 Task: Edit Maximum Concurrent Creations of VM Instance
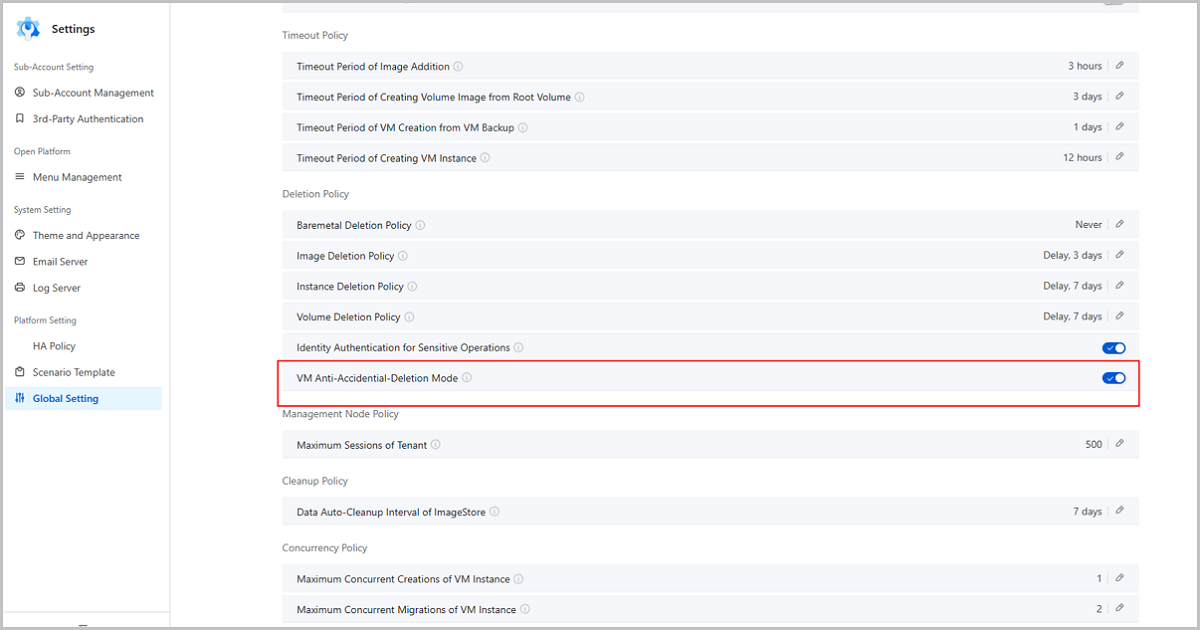1119,579
